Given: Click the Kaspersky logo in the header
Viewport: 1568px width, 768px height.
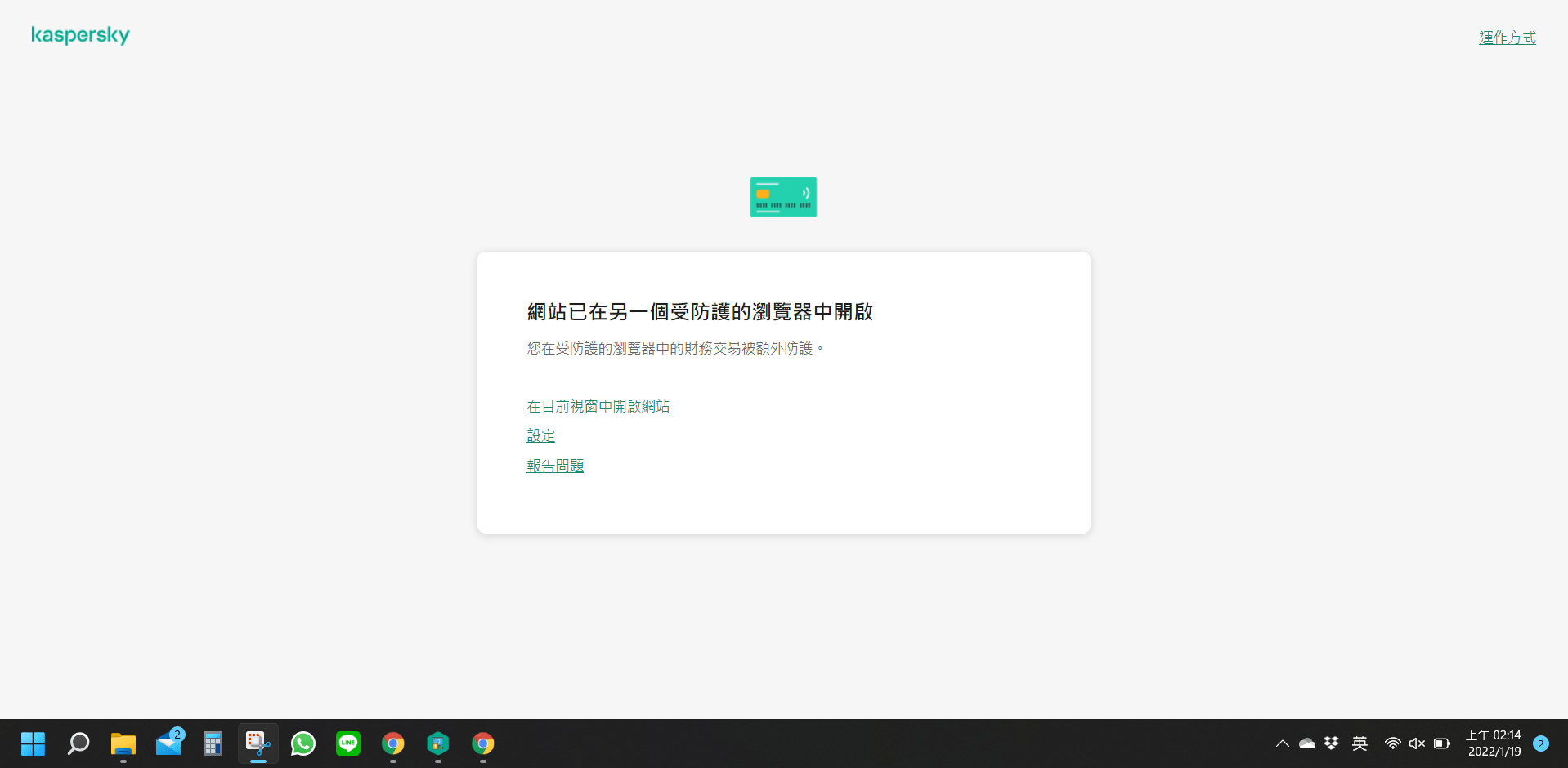Looking at the screenshot, I should 80,35.
